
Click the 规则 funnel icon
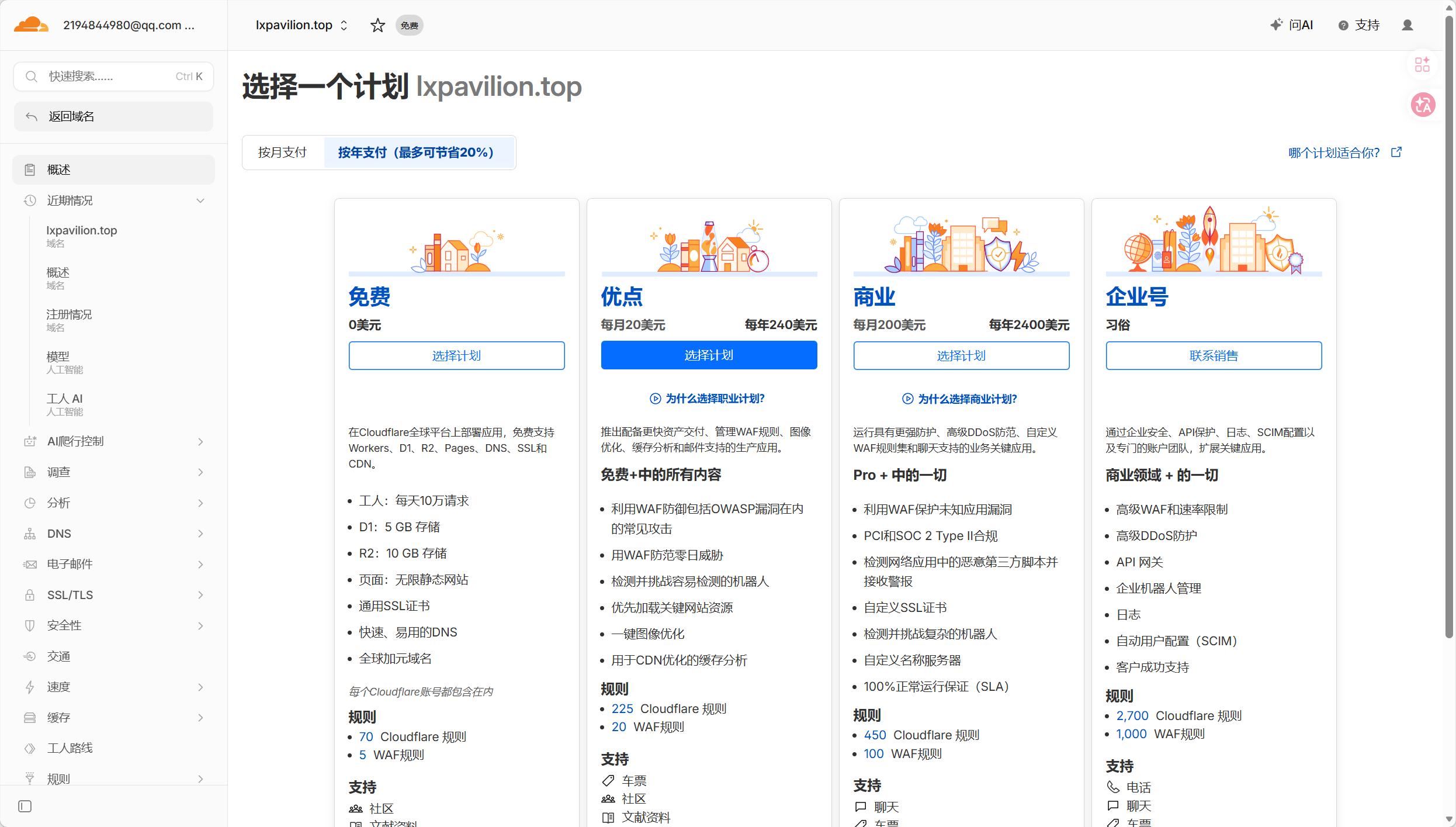[x=30, y=778]
